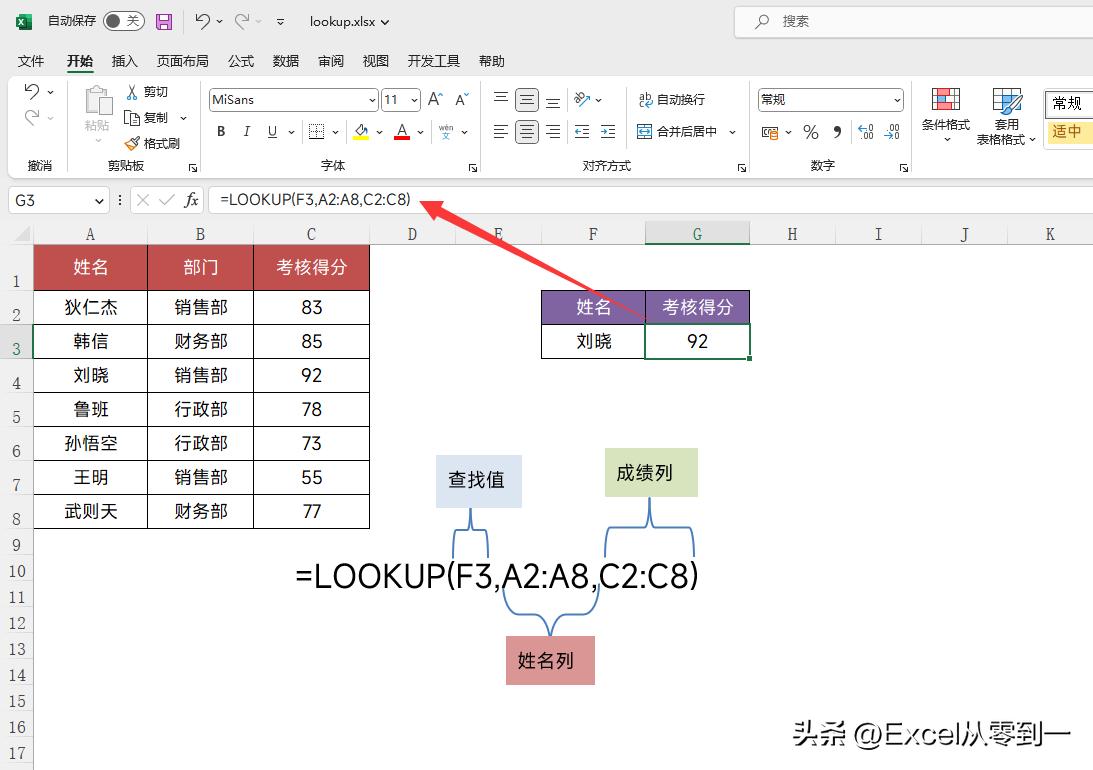Select middle align icon

tap(527, 100)
